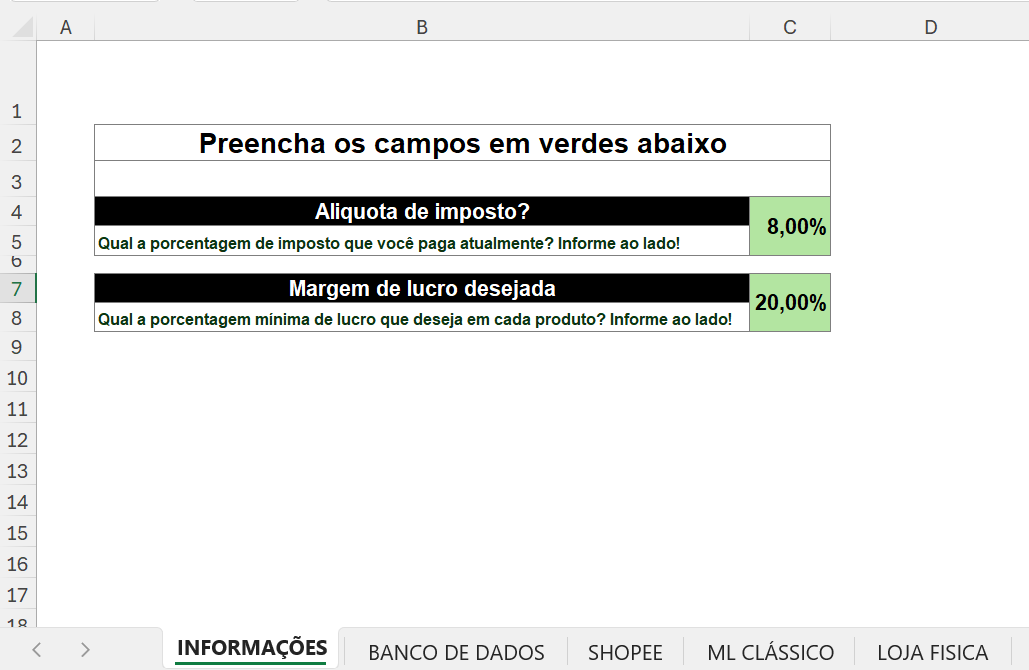Viewport: 1029px width, 670px height.
Task: Select row header 2
Action: point(17,145)
